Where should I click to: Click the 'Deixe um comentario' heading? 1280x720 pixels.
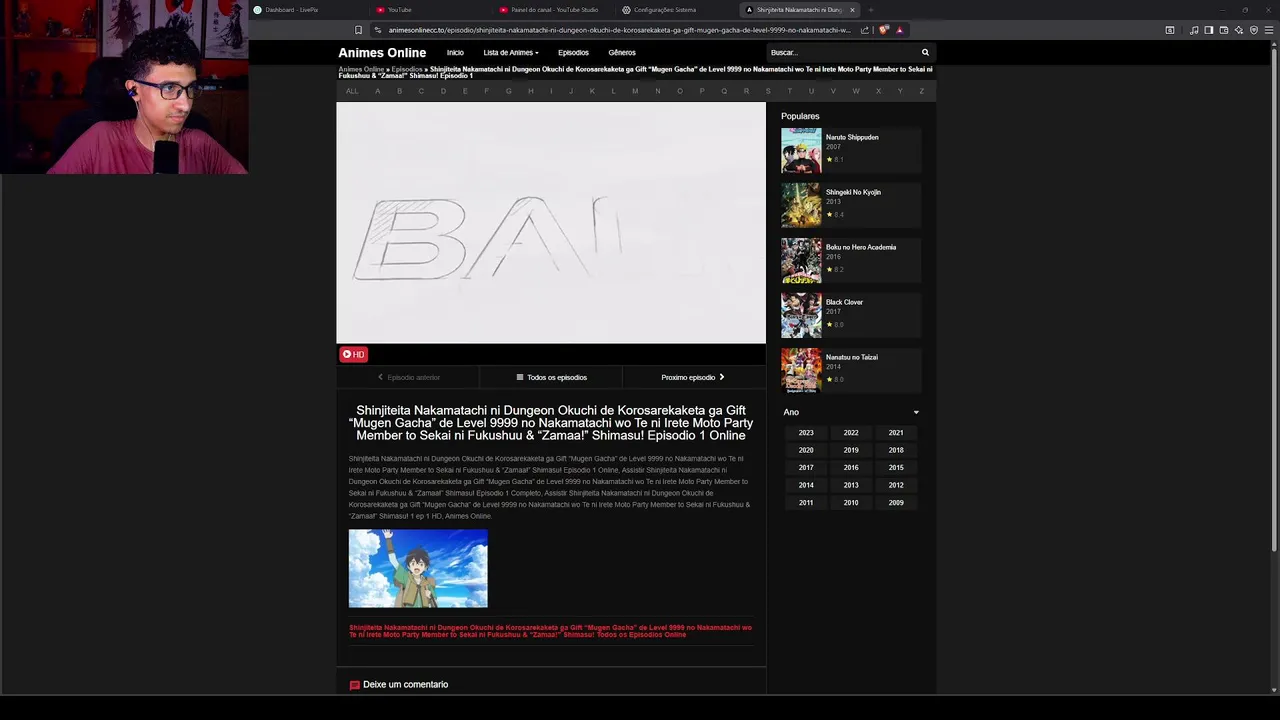point(405,685)
